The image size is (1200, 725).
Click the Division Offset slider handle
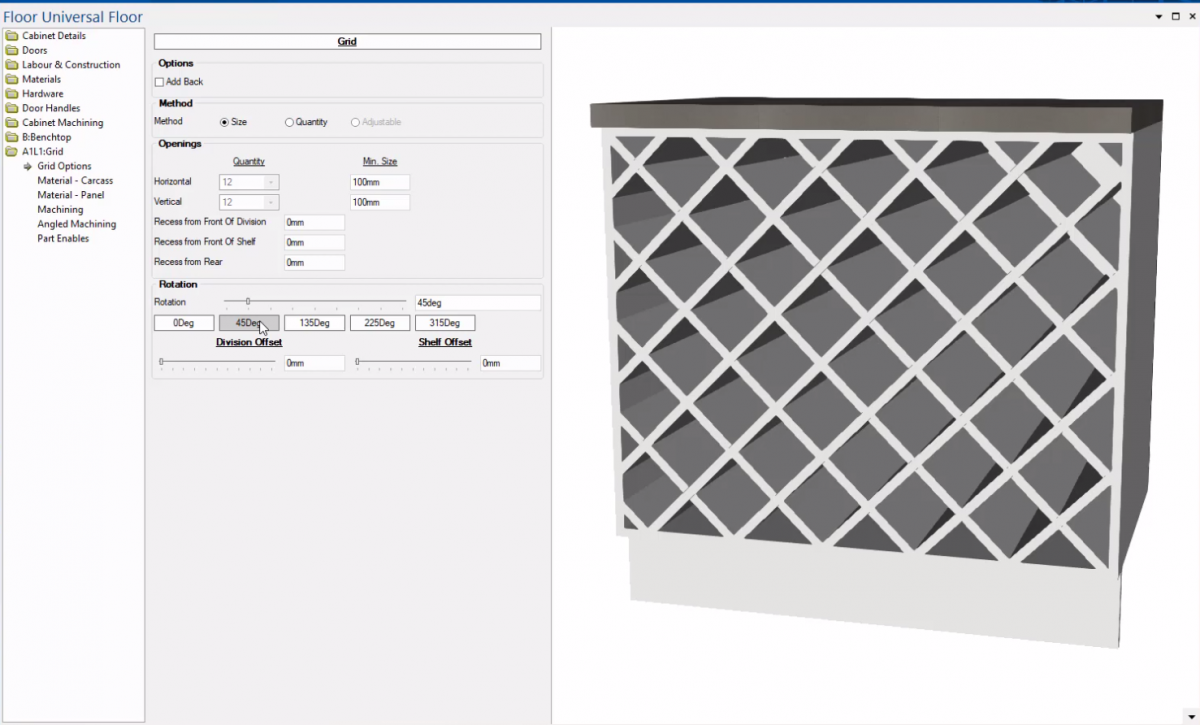(x=161, y=361)
